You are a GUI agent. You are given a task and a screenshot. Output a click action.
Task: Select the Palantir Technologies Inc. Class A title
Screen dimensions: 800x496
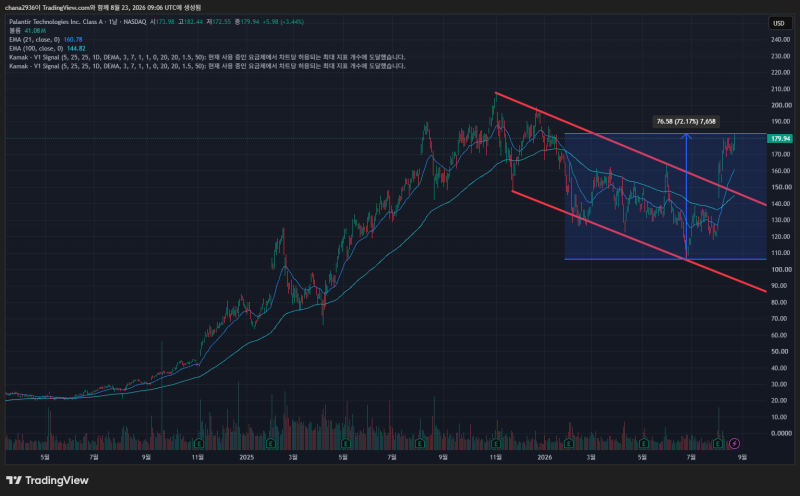(56, 22)
